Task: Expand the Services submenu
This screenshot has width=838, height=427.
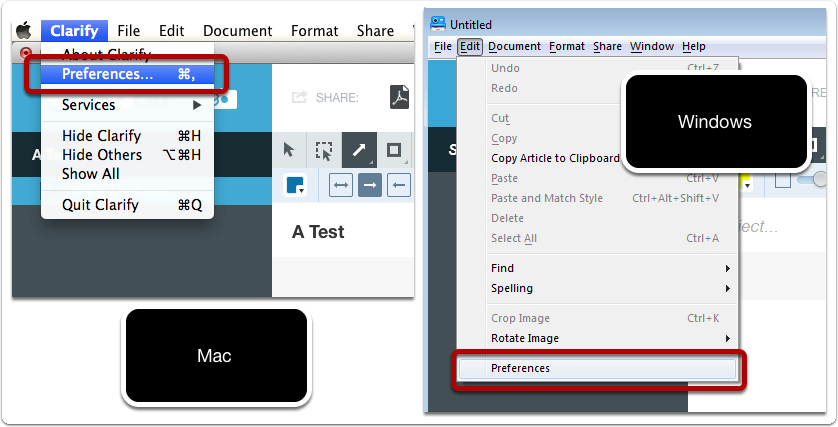Action: 128,105
